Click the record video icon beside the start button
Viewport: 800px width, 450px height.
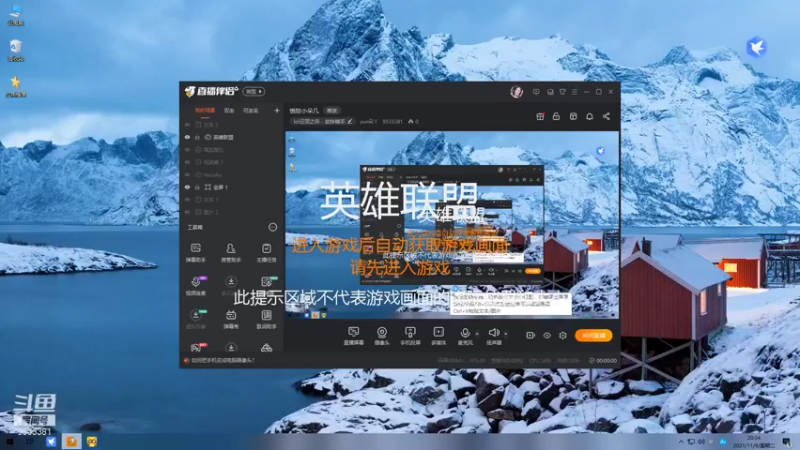point(531,335)
